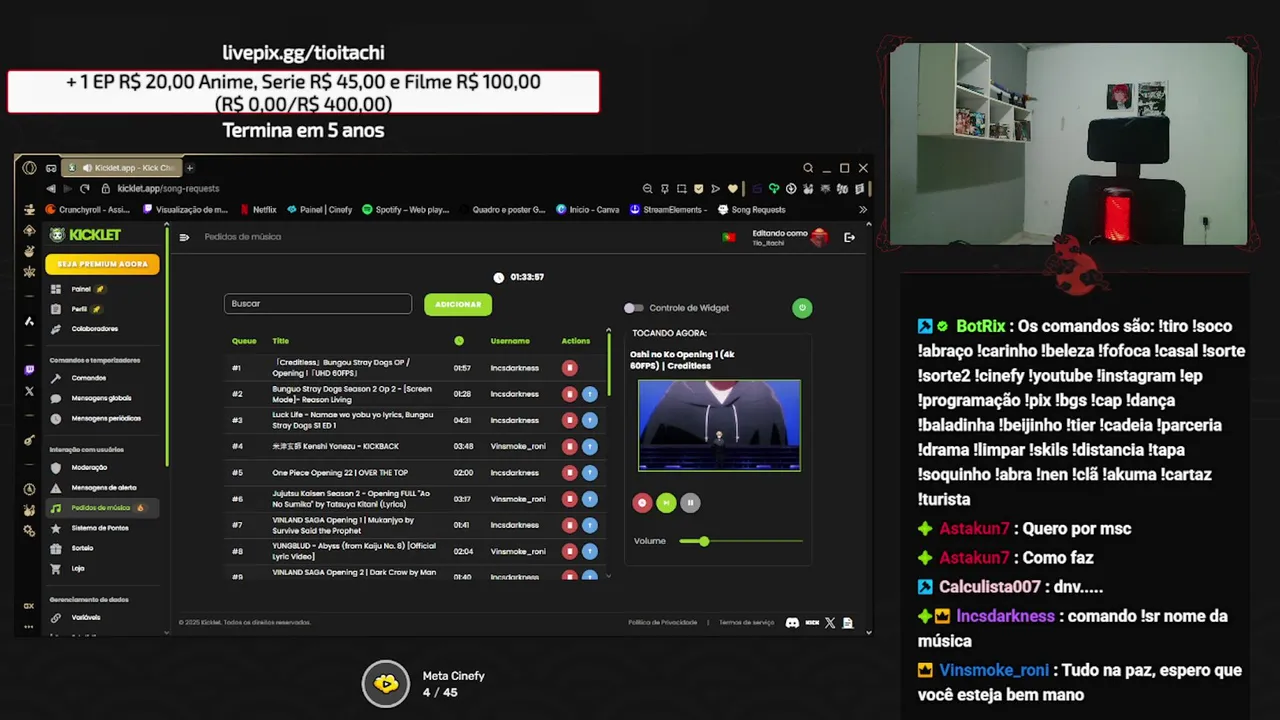Open Mensagens periódicas in sidebar
Viewport: 1280px width, 720px height.
pyautogui.click(x=106, y=418)
